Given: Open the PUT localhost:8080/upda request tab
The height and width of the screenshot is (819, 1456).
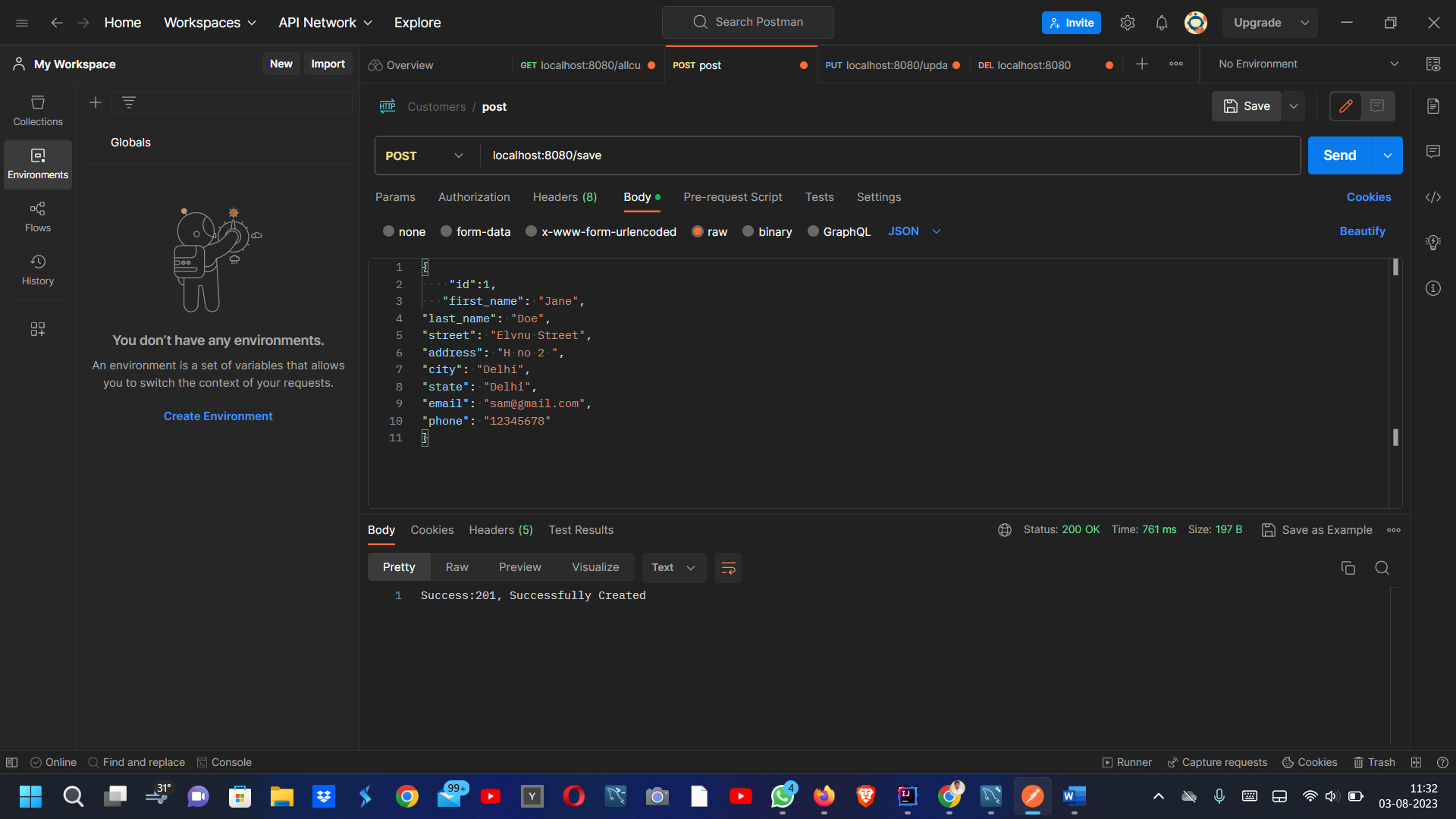Looking at the screenshot, I should tap(893, 65).
